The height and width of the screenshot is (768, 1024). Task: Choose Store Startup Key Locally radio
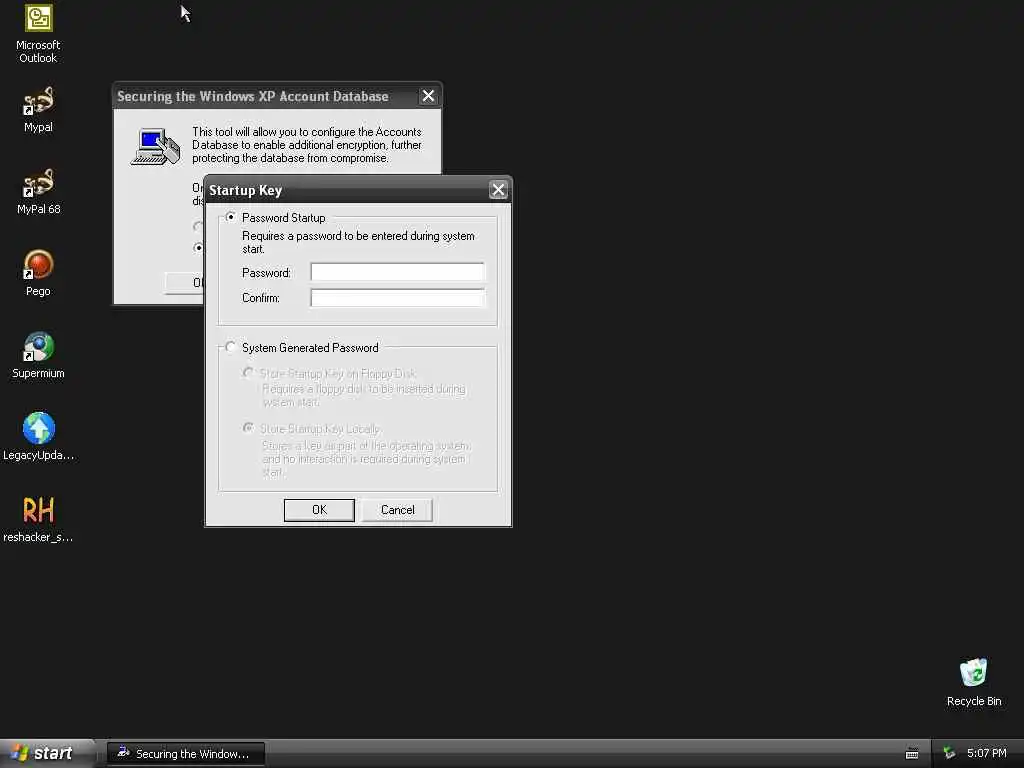pyautogui.click(x=248, y=428)
